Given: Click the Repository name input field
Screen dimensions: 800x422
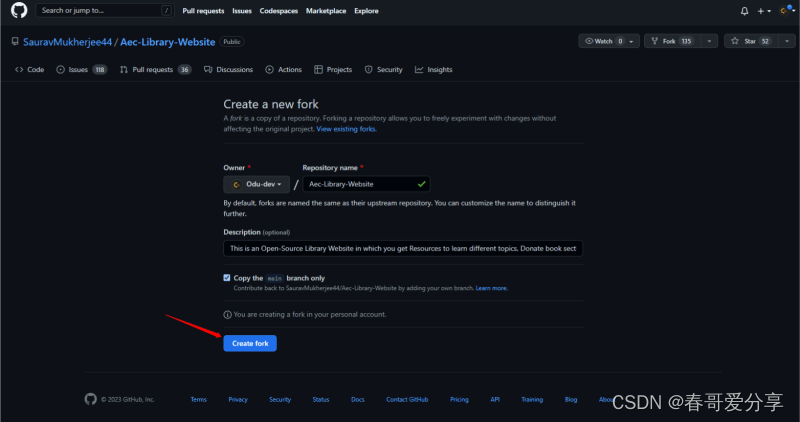Looking at the screenshot, I should point(366,184).
